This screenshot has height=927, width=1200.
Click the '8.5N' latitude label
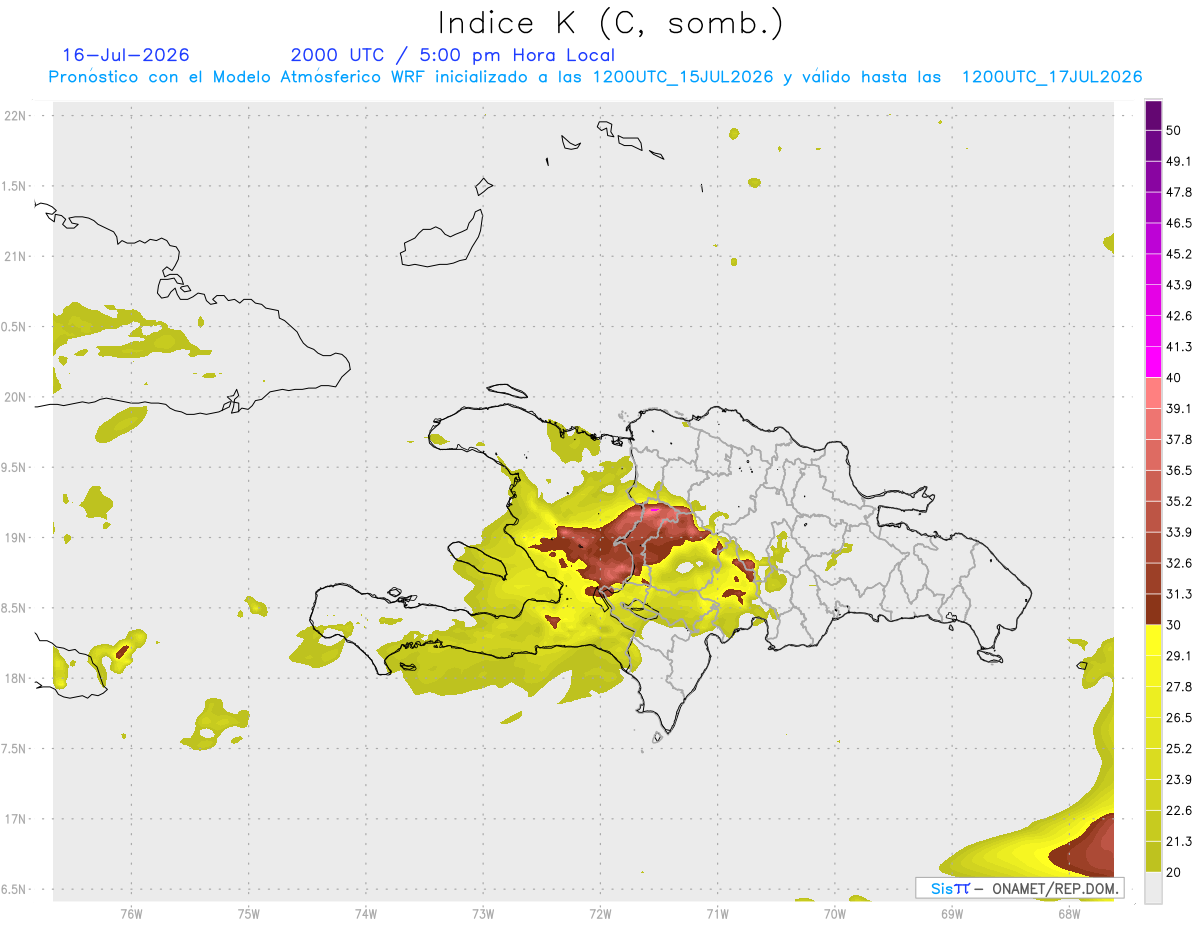pos(15,608)
